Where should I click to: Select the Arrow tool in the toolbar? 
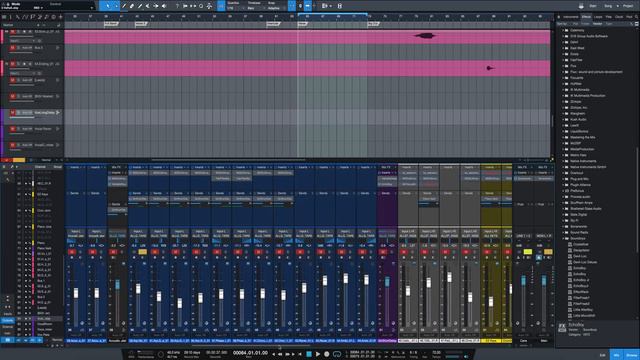coord(107,6)
